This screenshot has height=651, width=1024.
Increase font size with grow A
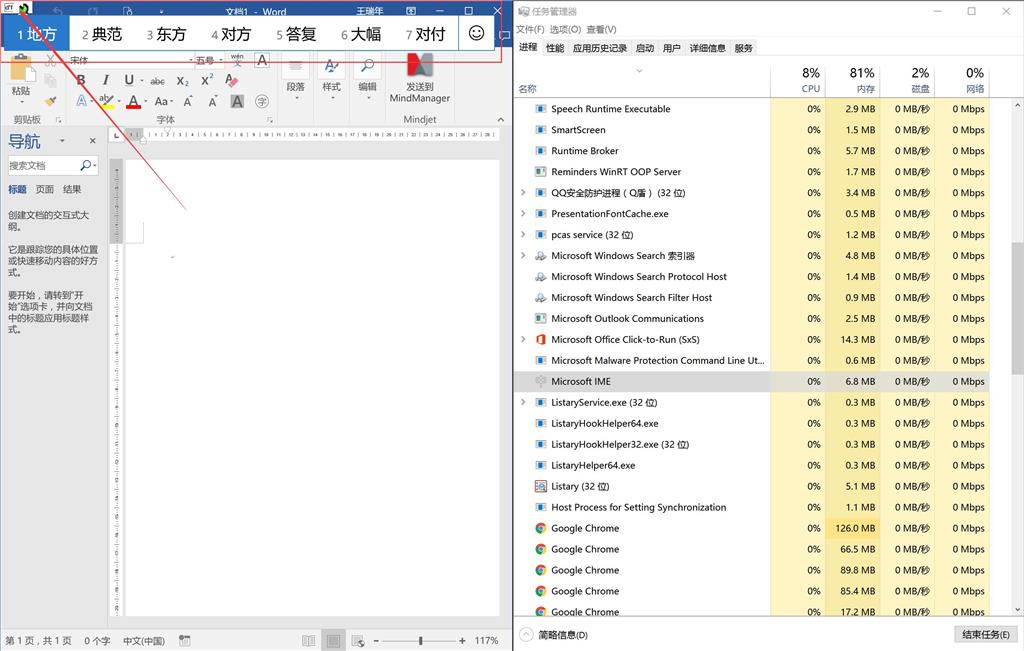(187, 101)
